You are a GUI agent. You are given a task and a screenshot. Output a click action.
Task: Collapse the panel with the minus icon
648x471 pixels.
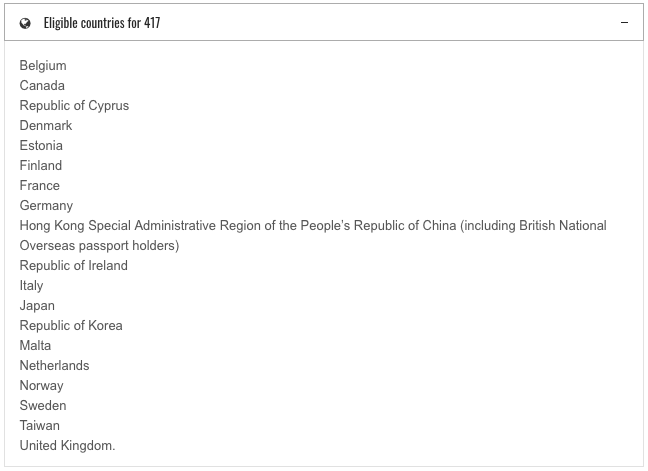tap(624, 22)
